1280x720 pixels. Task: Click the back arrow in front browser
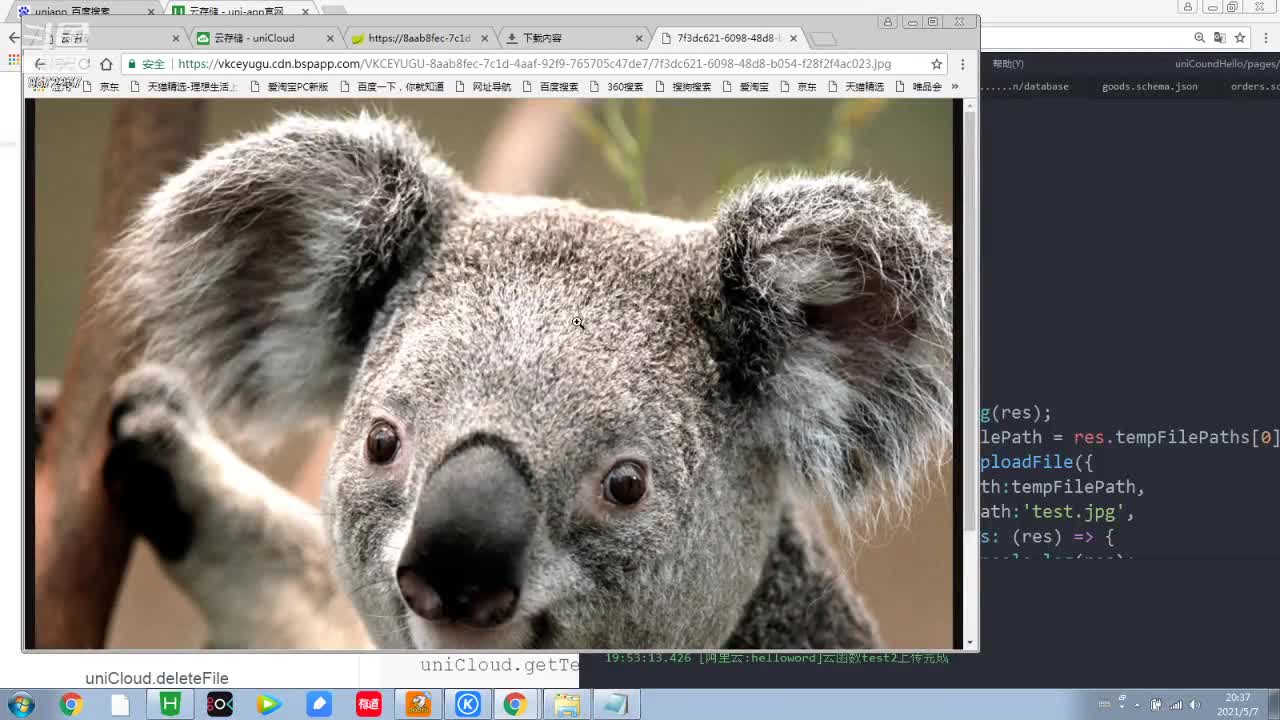tap(39, 64)
